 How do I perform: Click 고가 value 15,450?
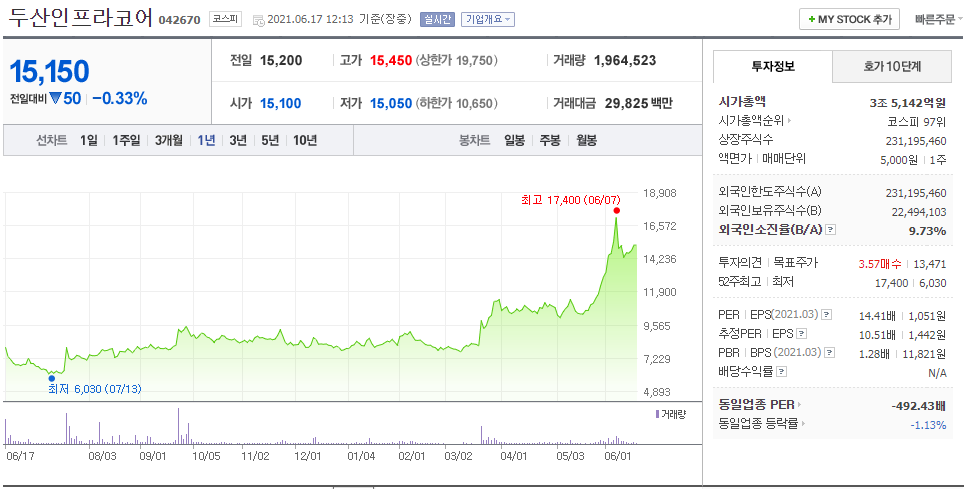point(391,61)
